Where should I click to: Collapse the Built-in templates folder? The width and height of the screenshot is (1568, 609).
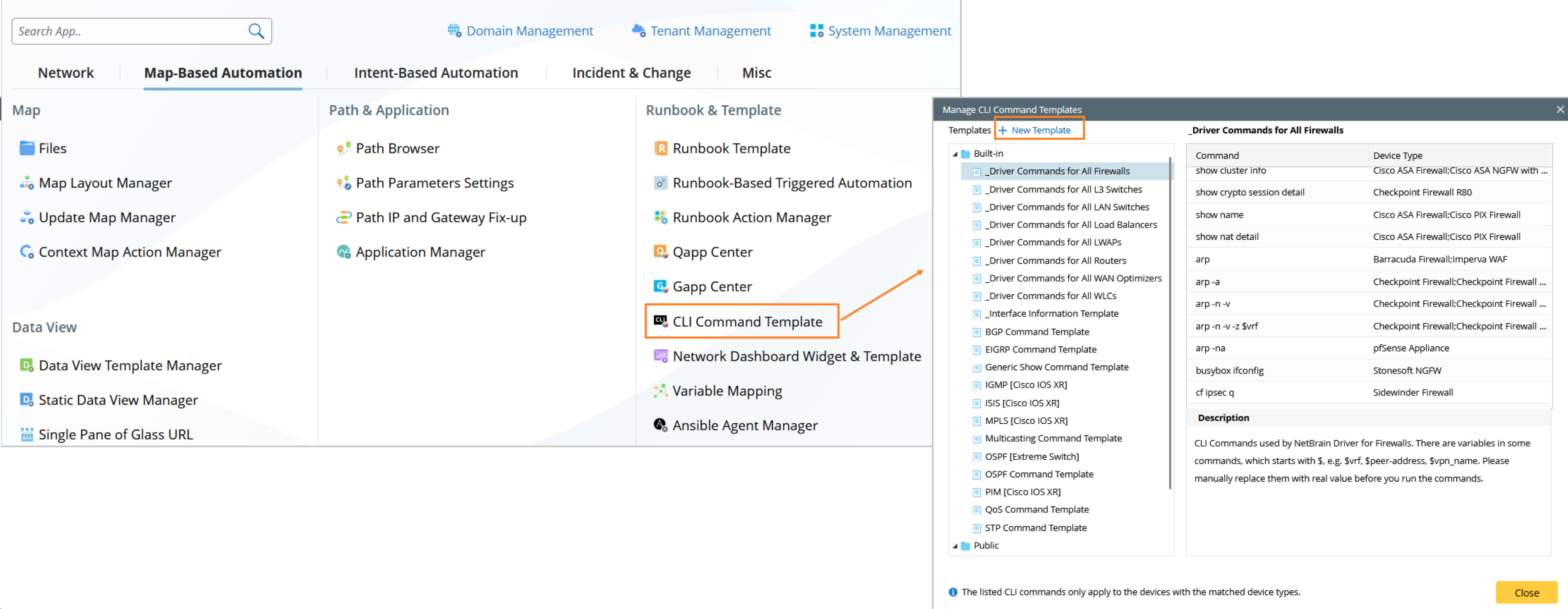pyautogui.click(x=955, y=154)
